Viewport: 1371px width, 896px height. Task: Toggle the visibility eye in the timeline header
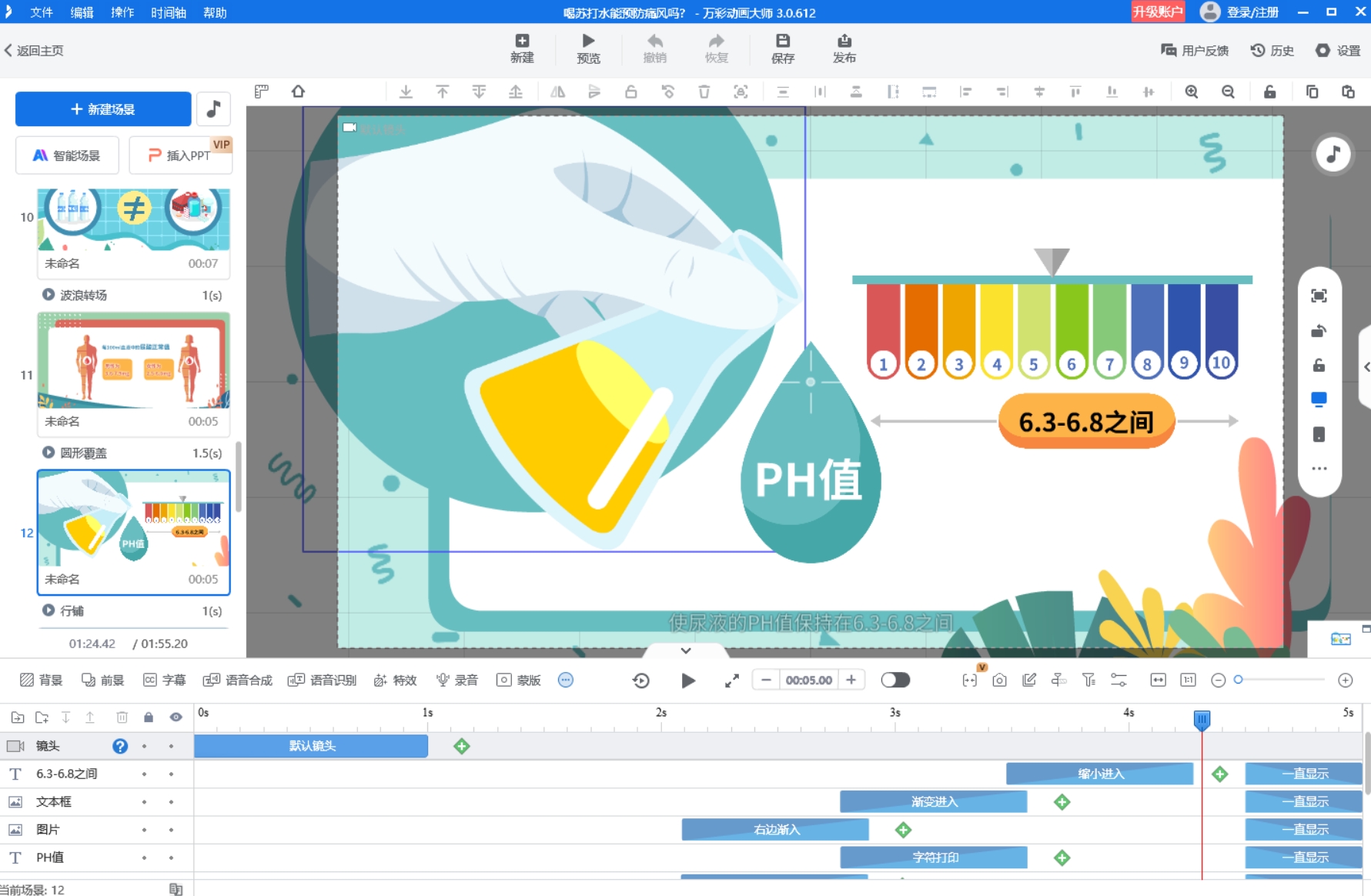point(176,717)
